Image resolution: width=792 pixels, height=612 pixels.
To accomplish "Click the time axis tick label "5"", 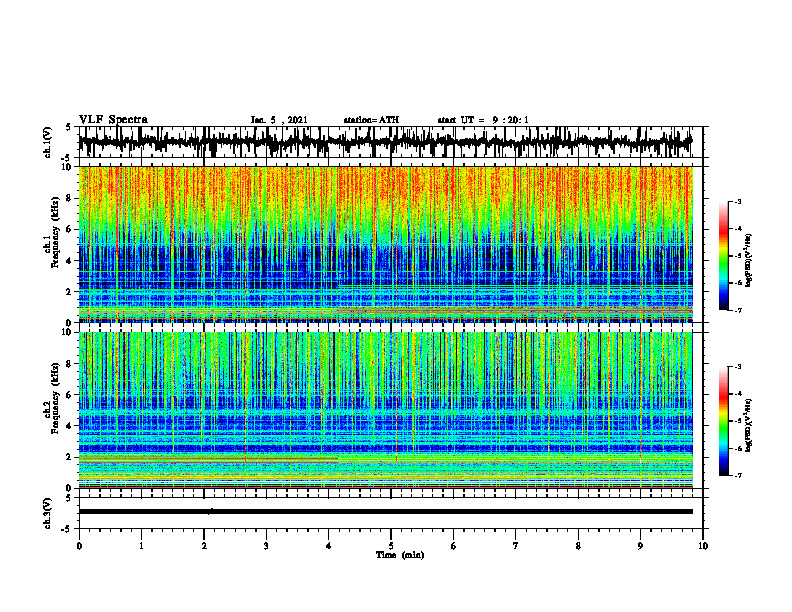I will tap(391, 546).
